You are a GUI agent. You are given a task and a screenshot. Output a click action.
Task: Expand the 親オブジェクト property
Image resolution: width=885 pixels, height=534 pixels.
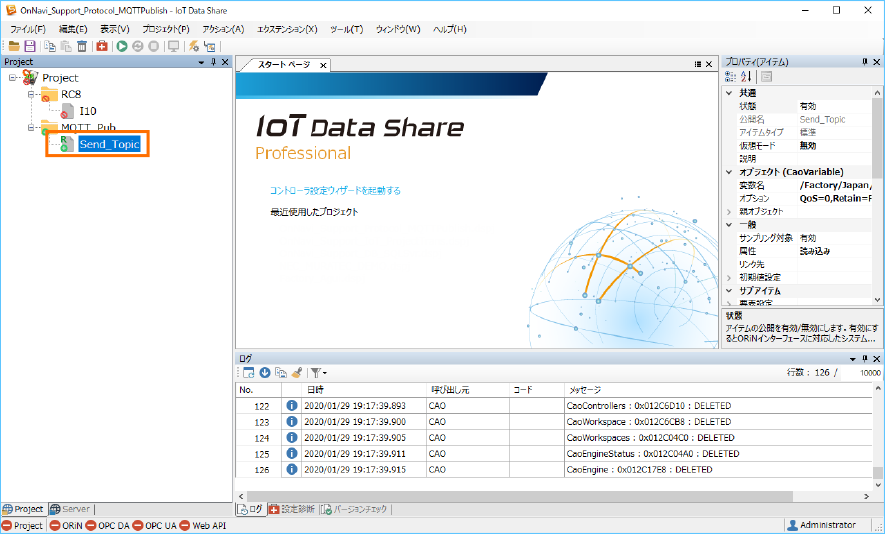[x=729, y=212]
